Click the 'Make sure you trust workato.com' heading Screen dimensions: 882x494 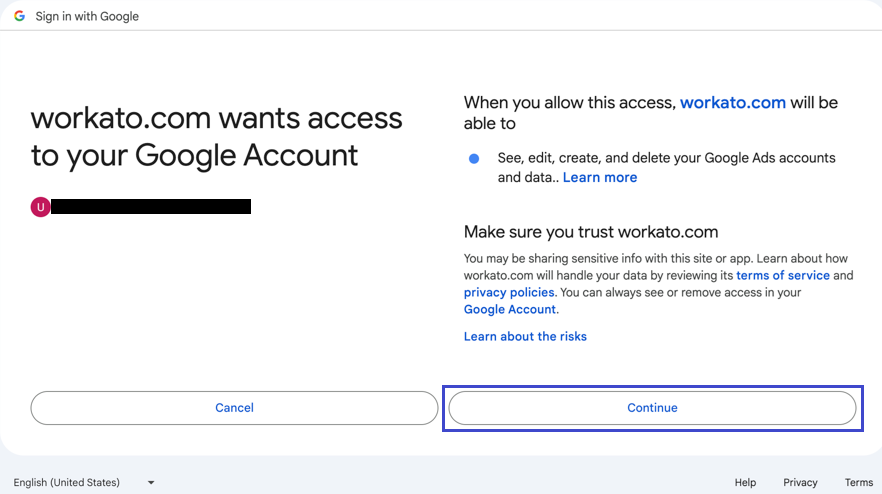(591, 232)
